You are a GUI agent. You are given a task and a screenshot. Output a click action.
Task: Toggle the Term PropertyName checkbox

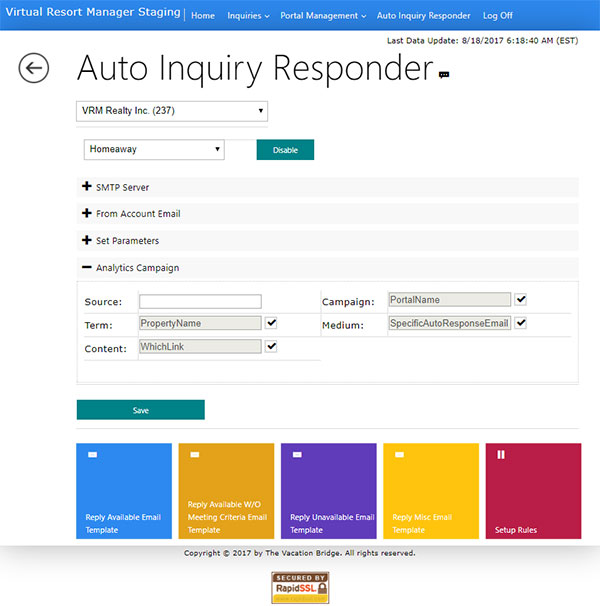click(x=271, y=323)
